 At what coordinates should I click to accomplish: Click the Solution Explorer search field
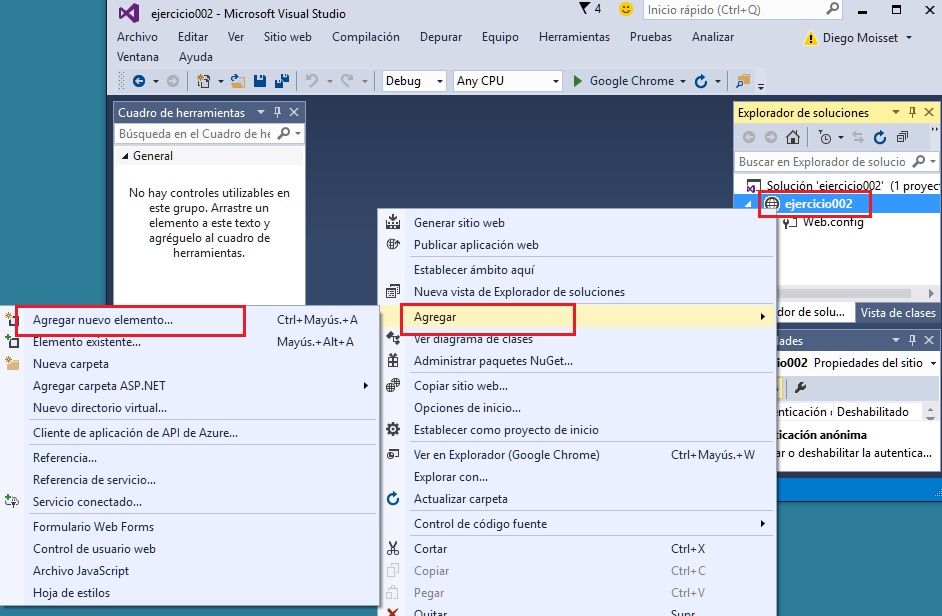tap(836, 162)
